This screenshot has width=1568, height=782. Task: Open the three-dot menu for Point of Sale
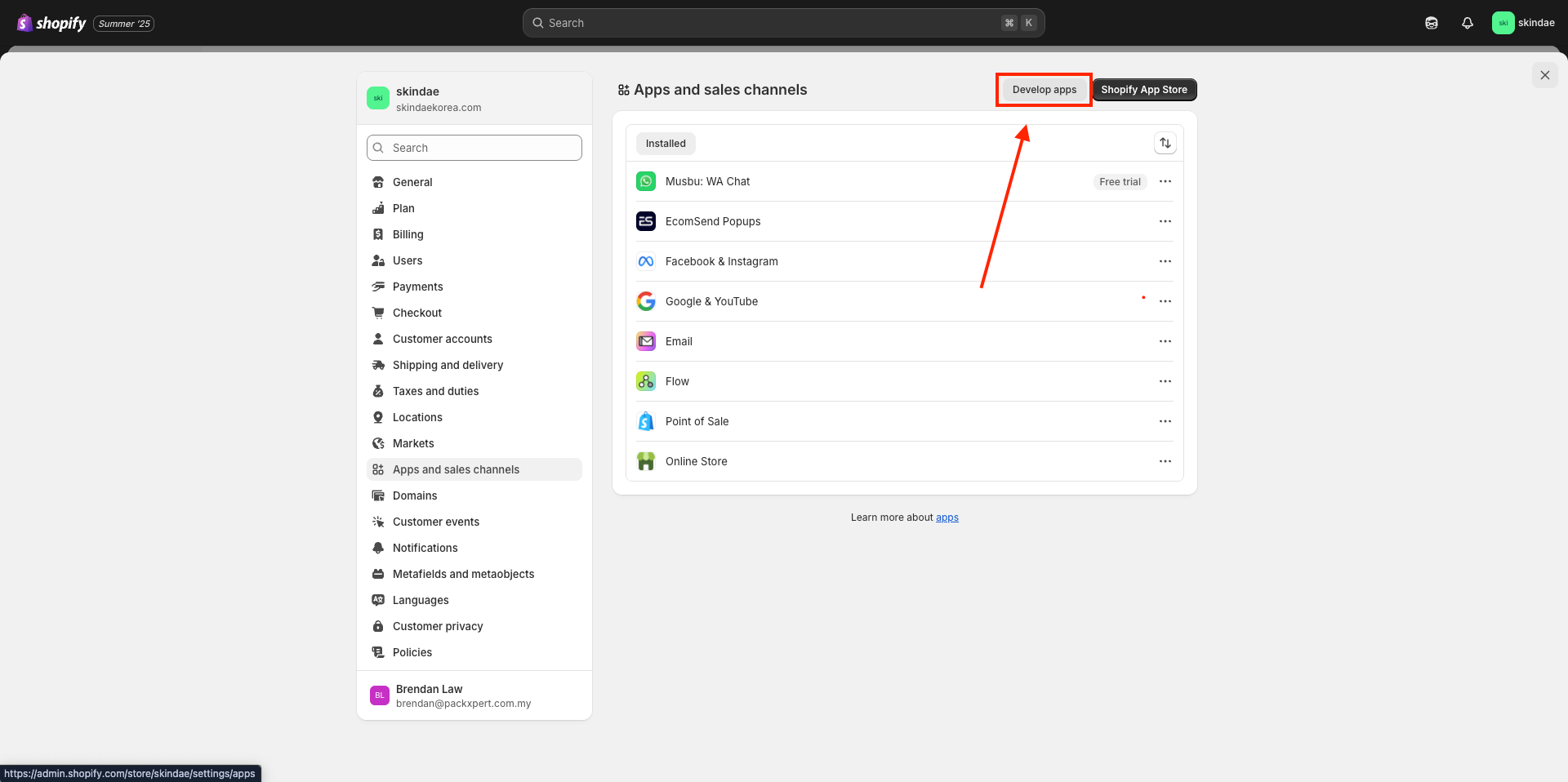click(1165, 421)
